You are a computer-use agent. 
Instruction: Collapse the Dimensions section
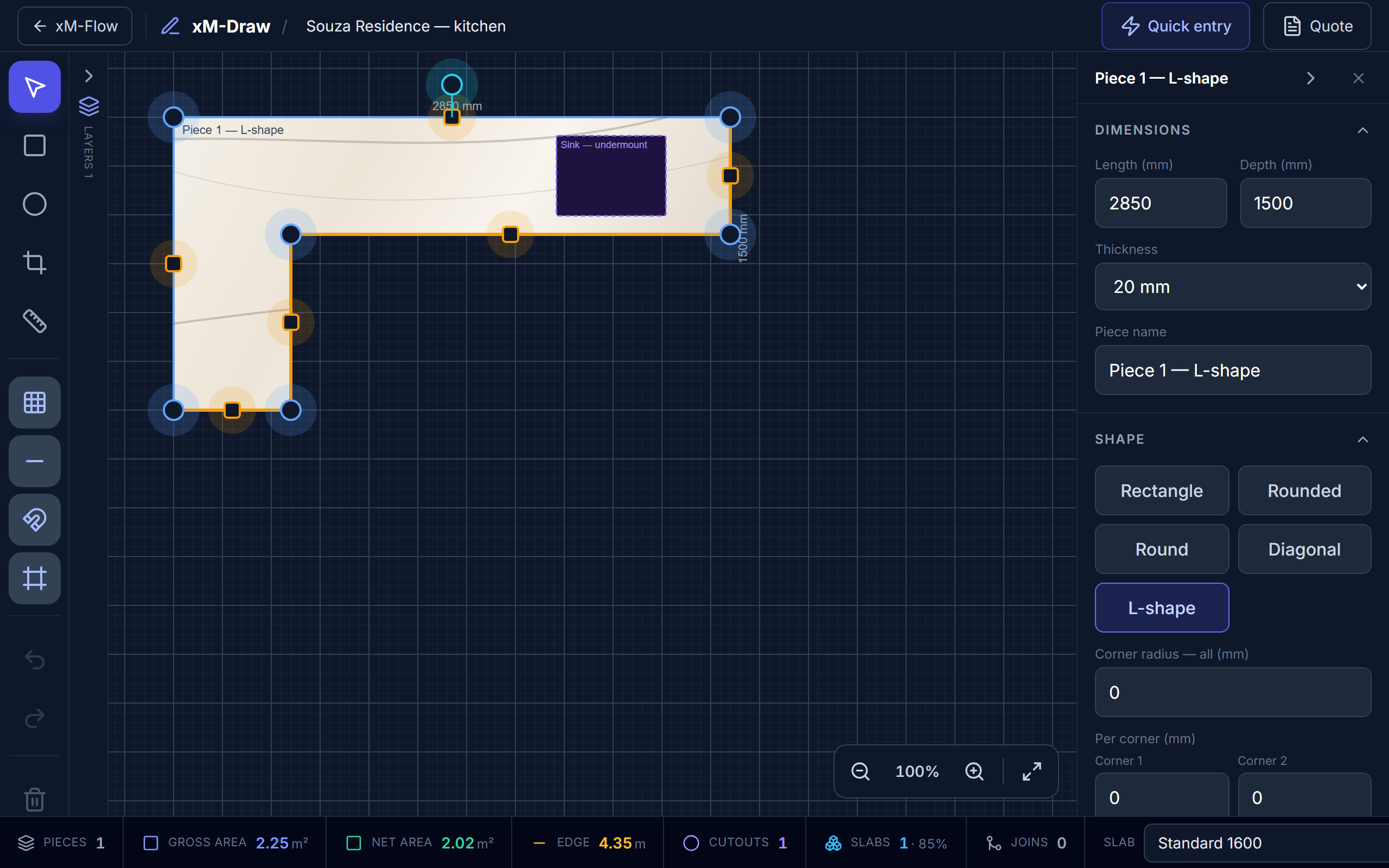[x=1362, y=130]
